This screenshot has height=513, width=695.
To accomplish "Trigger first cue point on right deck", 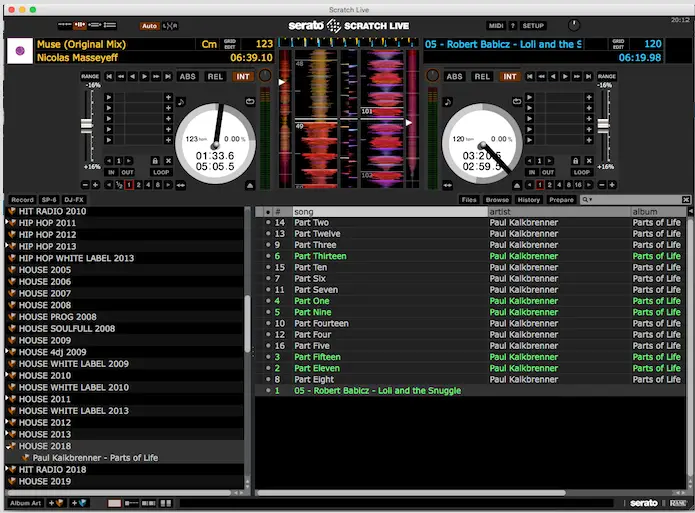I will tap(529, 97).
